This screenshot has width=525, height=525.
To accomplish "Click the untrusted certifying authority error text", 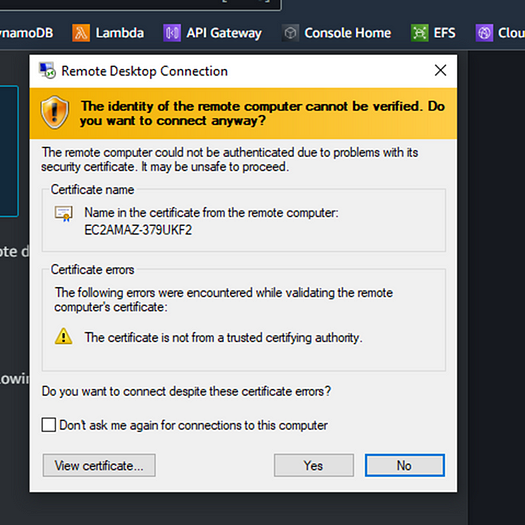I will (x=223, y=338).
